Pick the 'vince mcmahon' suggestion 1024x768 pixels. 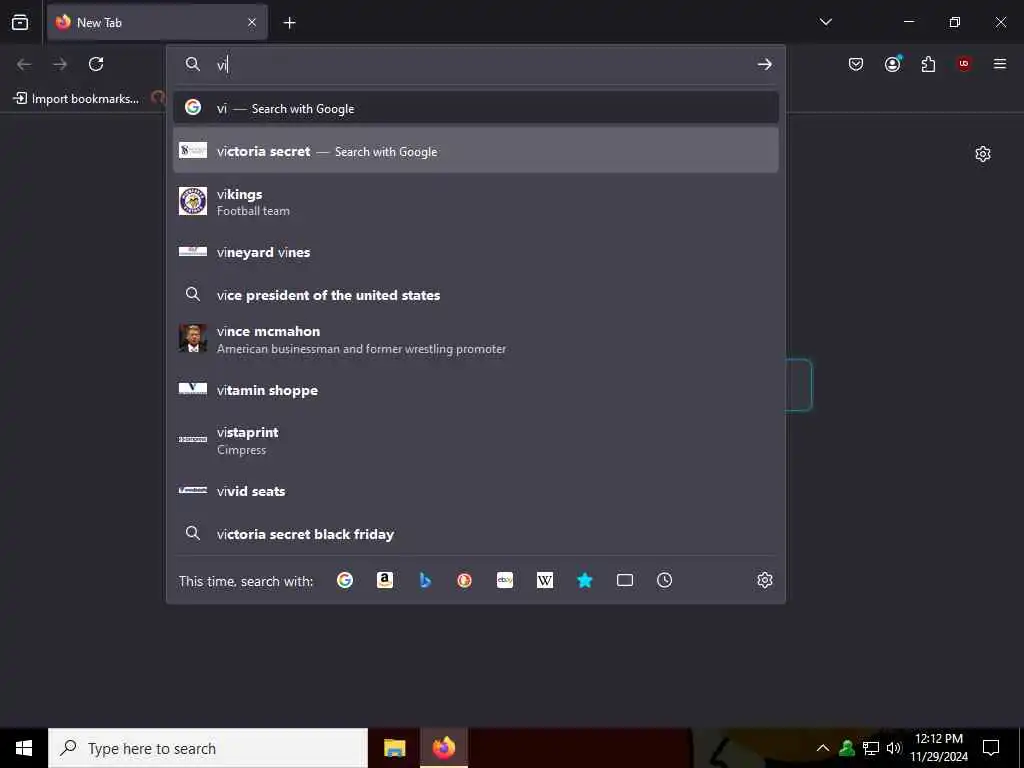(475, 340)
